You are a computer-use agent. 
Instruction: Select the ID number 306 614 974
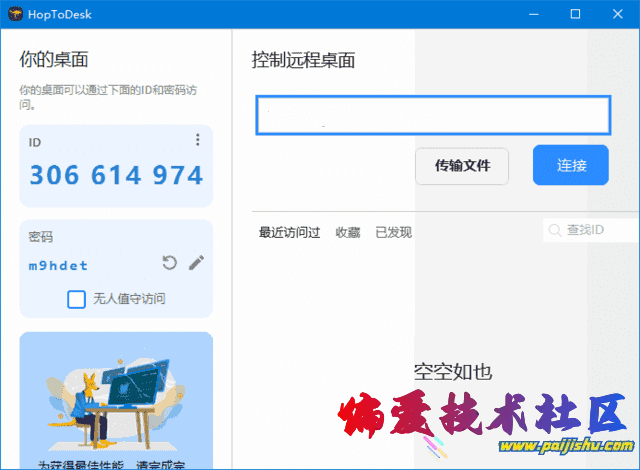coord(116,175)
